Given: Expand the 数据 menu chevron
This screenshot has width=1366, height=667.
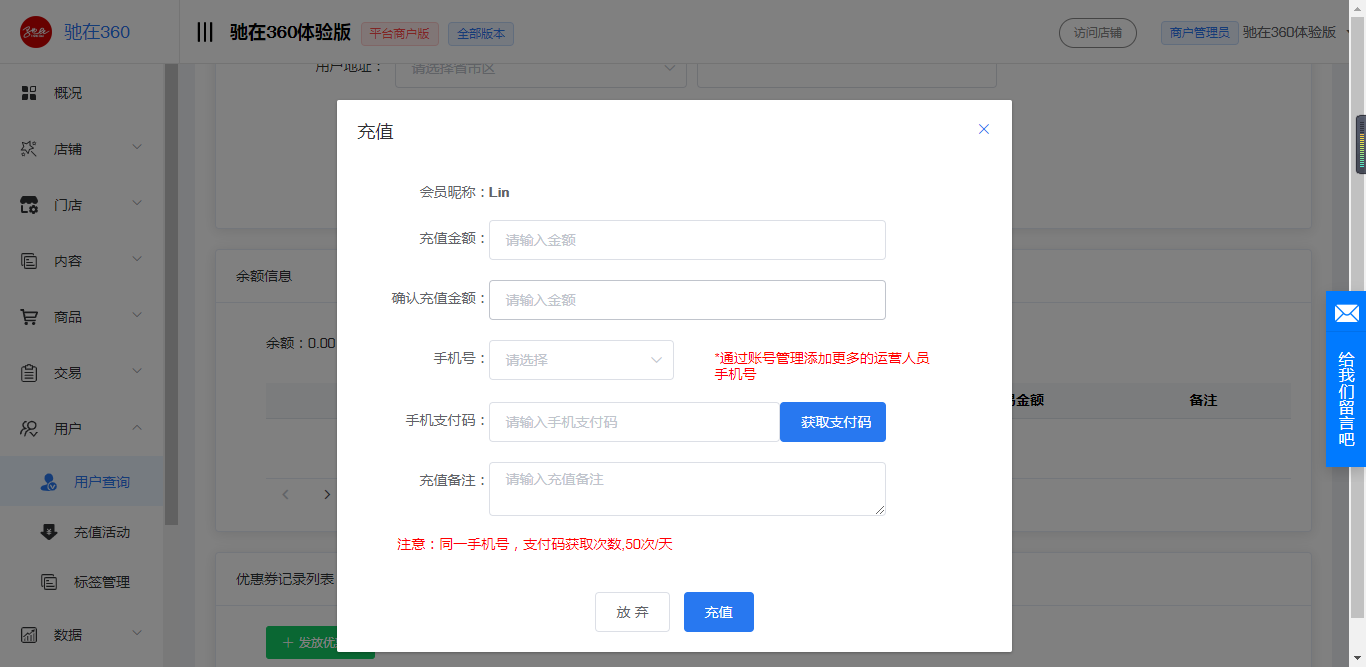Looking at the screenshot, I should 137,634.
